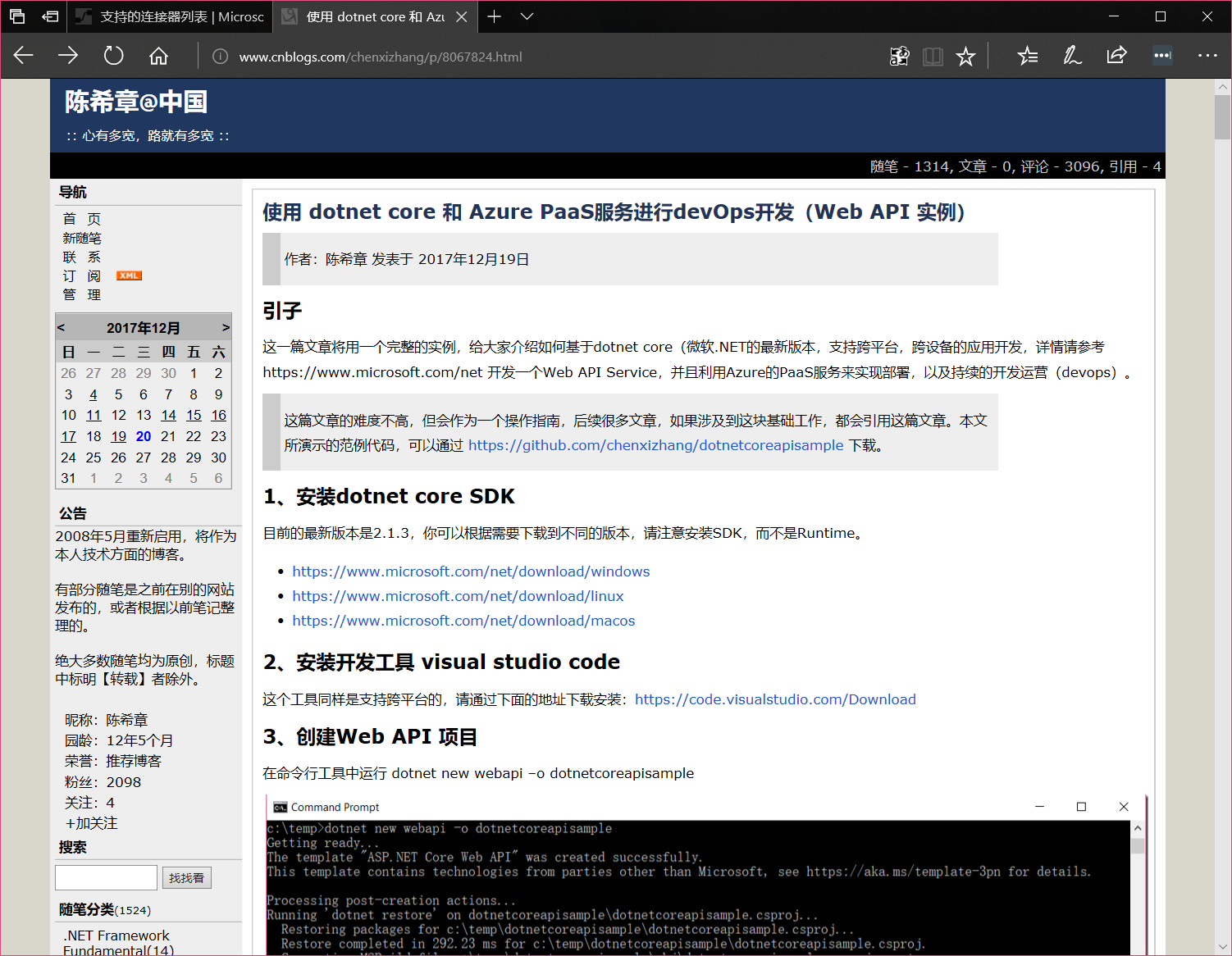Go to the browser home page
The width and height of the screenshot is (1232, 956).
pyautogui.click(x=158, y=56)
